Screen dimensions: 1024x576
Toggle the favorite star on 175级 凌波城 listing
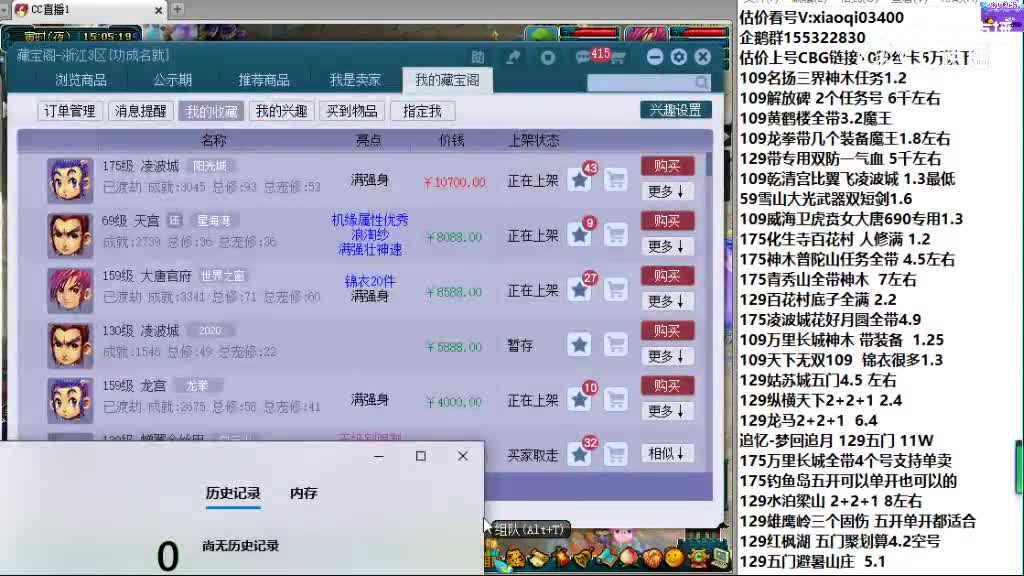click(x=580, y=180)
